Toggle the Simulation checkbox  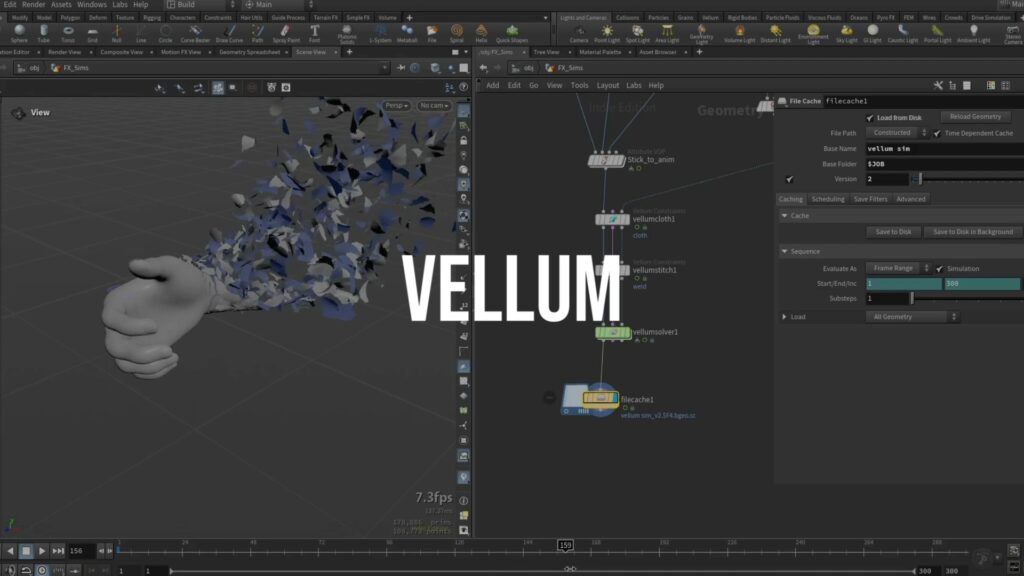pos(939,268)
